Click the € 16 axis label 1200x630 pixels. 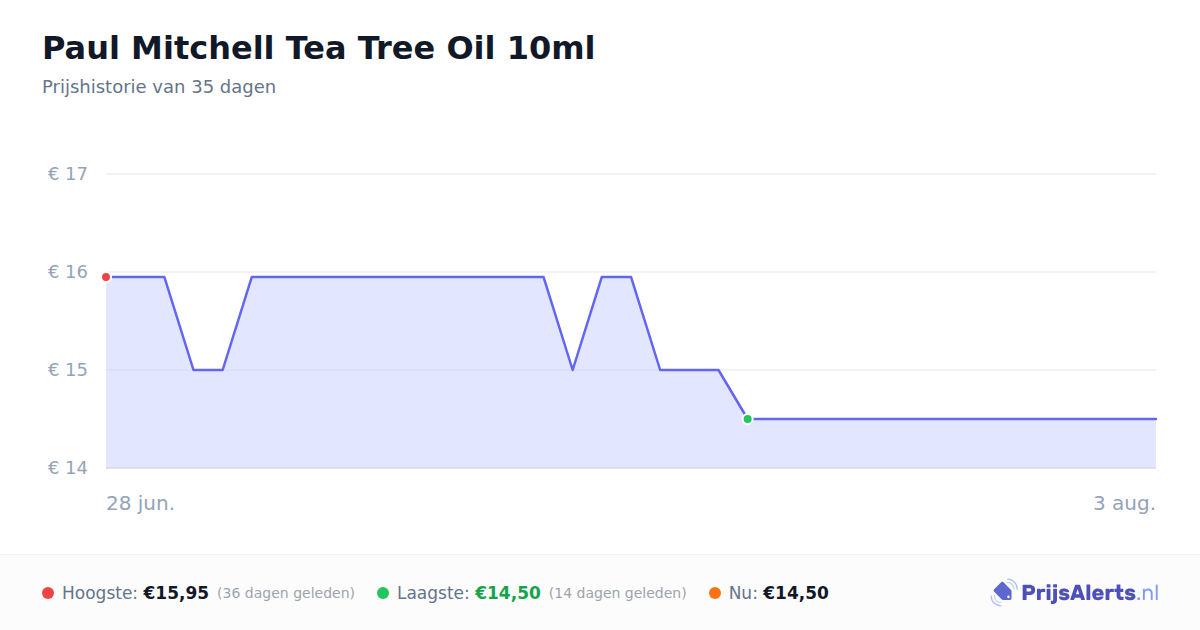(68, 272)
